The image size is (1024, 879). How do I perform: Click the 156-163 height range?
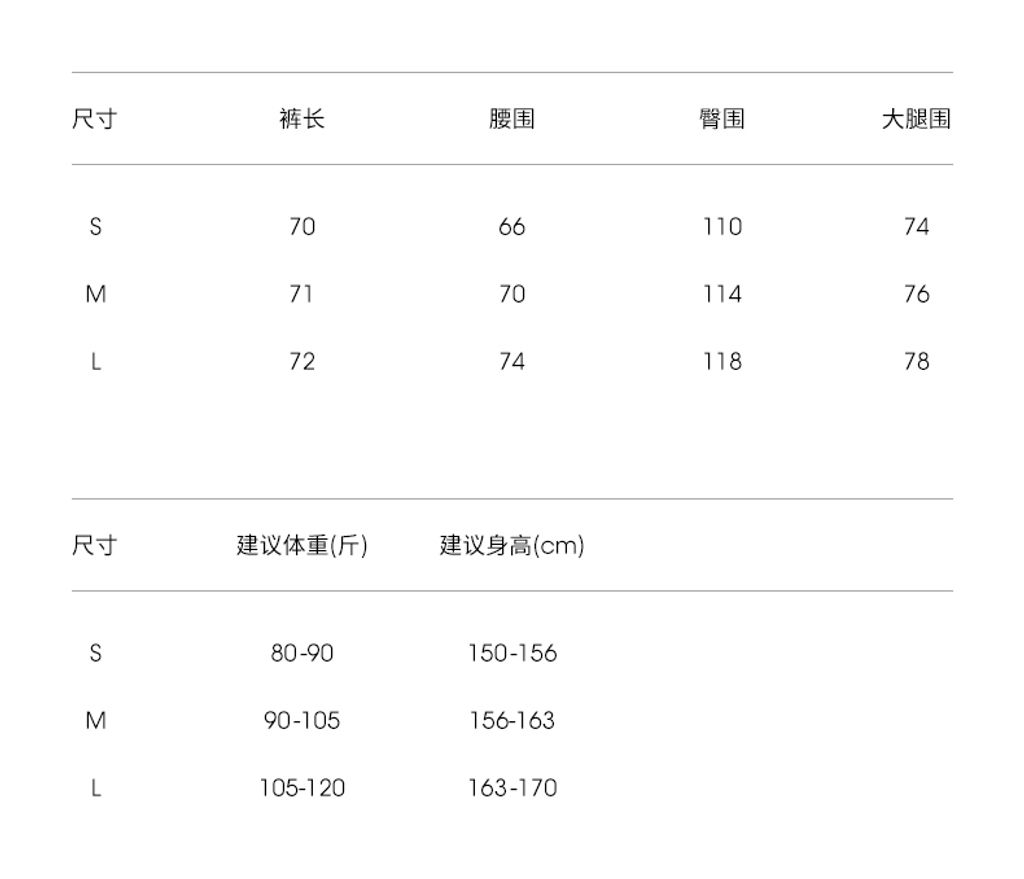[x=512, y=720]
